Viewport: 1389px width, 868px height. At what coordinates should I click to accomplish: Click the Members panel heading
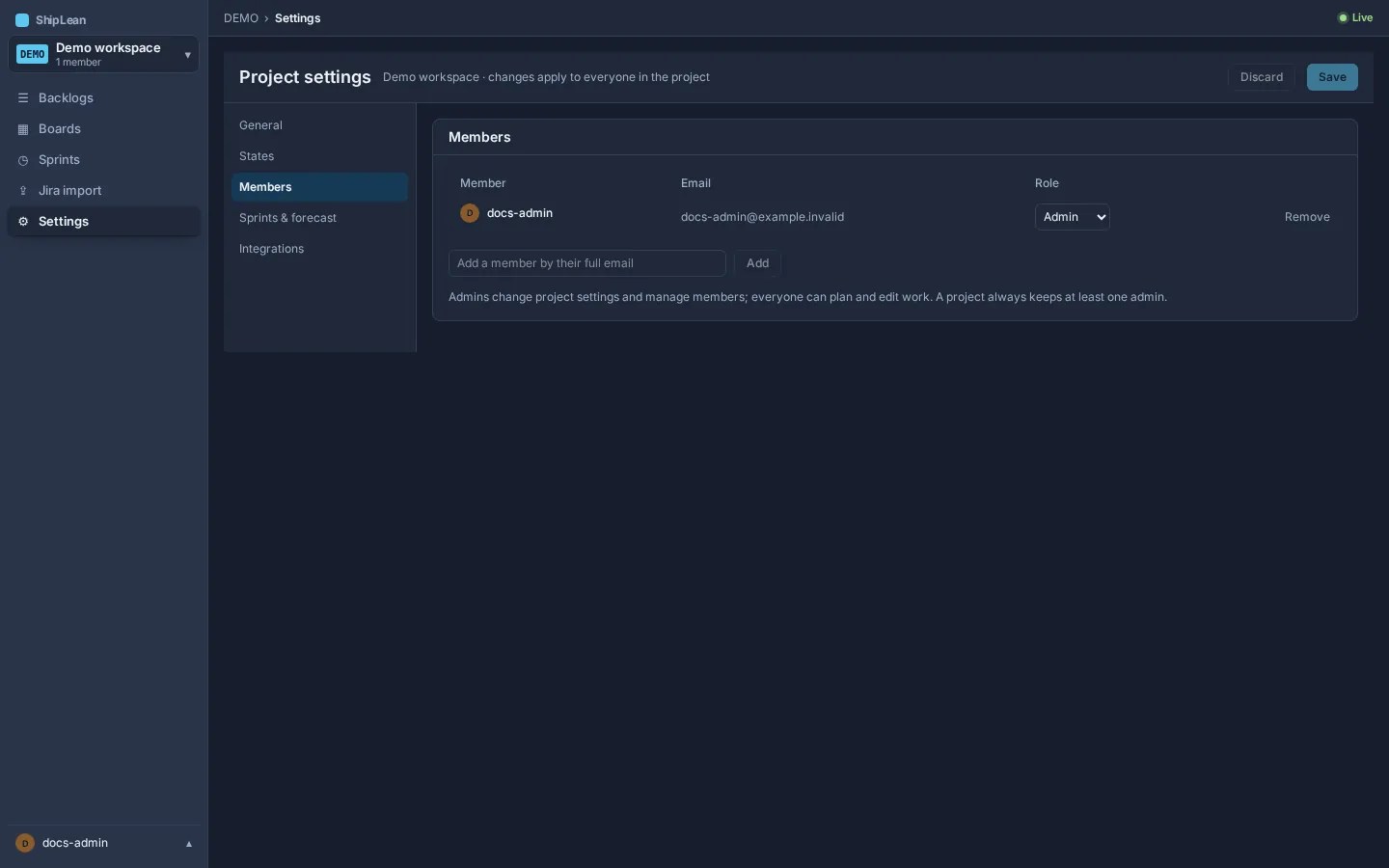pyautogui.click(x=479, y=137)
